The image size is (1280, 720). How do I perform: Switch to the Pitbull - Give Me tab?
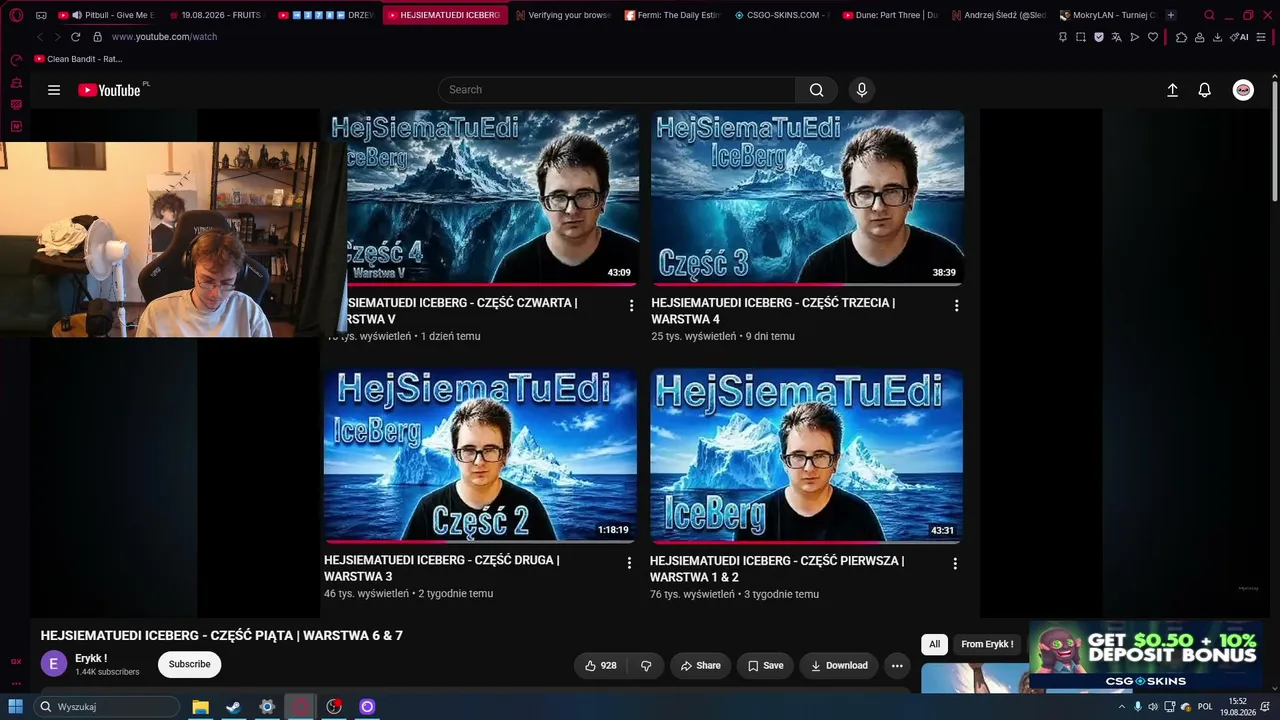point(108,15)
